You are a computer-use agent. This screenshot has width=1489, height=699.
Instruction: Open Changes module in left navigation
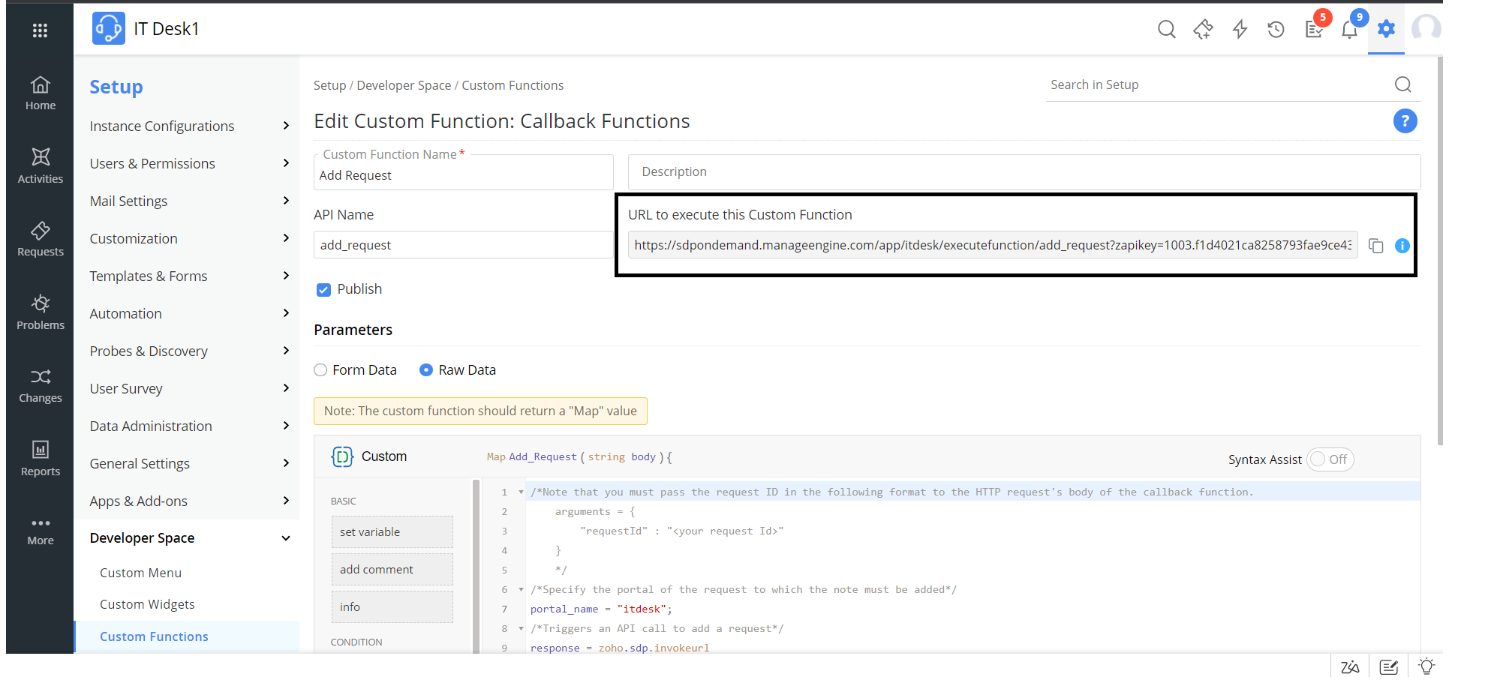click(40, 385)
